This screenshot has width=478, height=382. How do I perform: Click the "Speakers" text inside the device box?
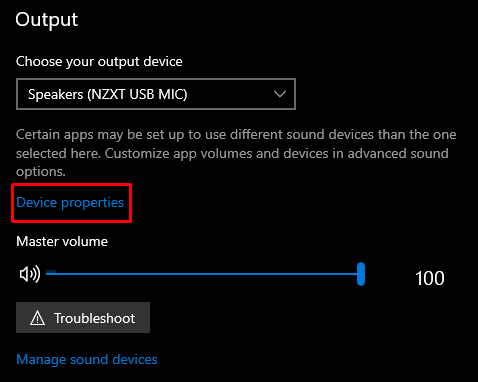tap(56, 94)
